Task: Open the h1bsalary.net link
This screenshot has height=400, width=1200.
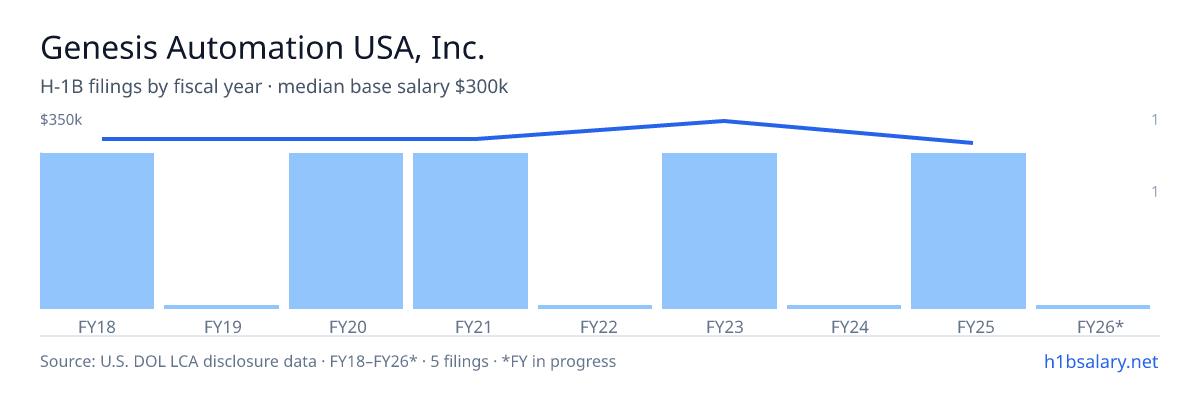Action: point(1100,361)
